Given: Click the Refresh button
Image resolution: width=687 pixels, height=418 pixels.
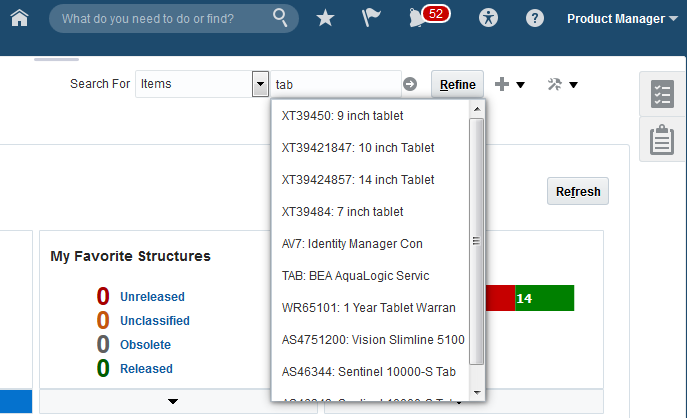Looking at the screenshot, I should [x=578, y=191].
